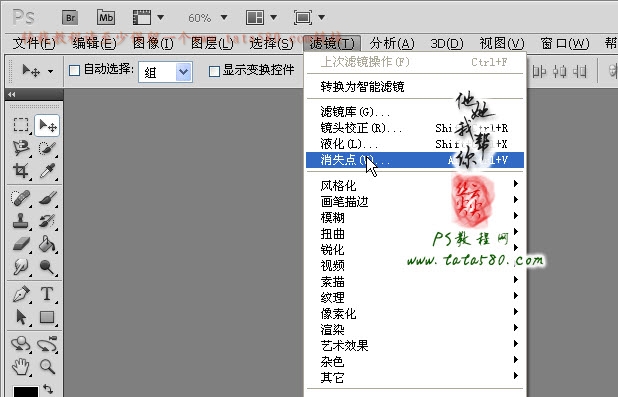Select the Path Selection tool

tap(21, 317)
